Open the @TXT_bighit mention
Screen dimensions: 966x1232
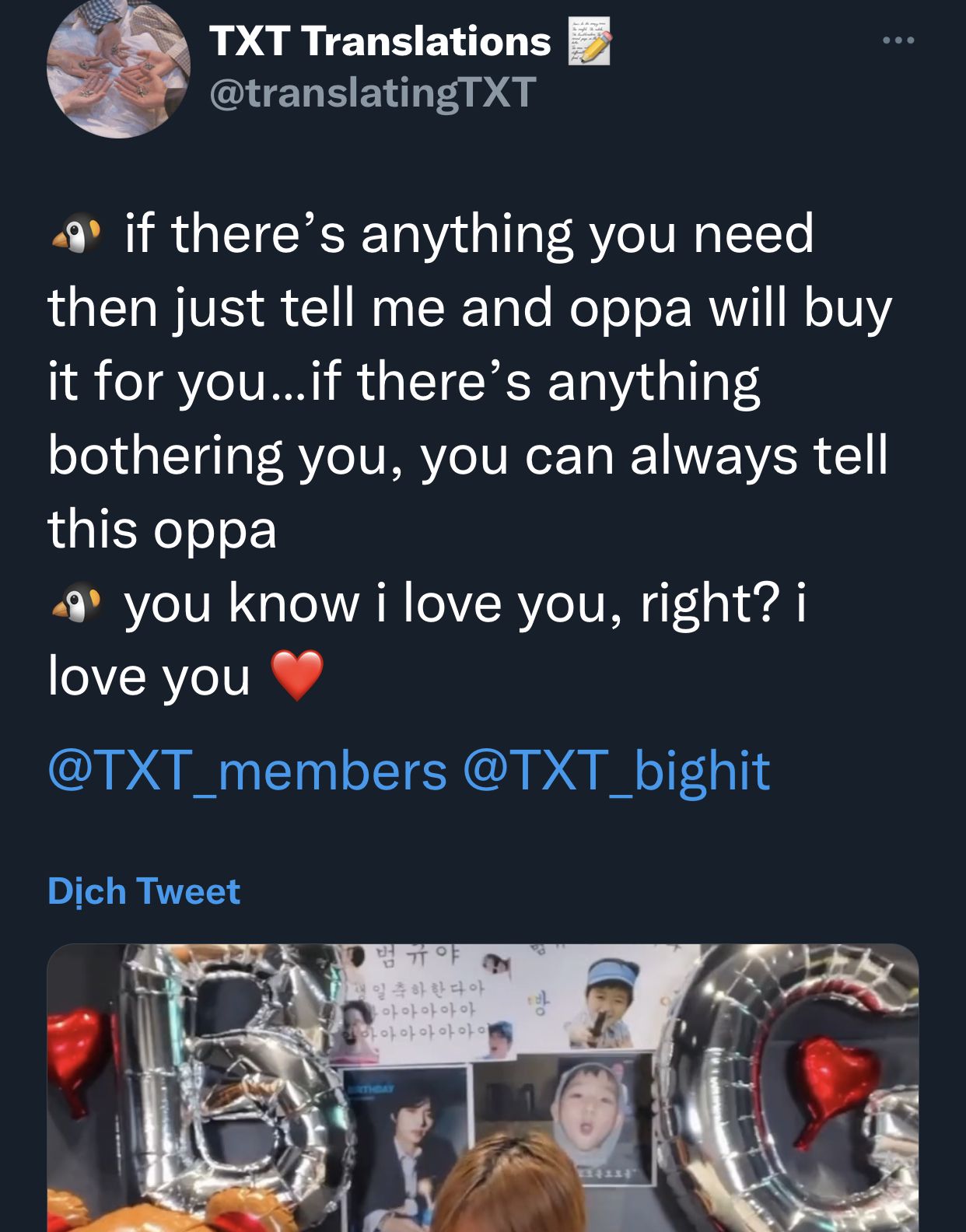pyautogui.click(x=616, y=772)
